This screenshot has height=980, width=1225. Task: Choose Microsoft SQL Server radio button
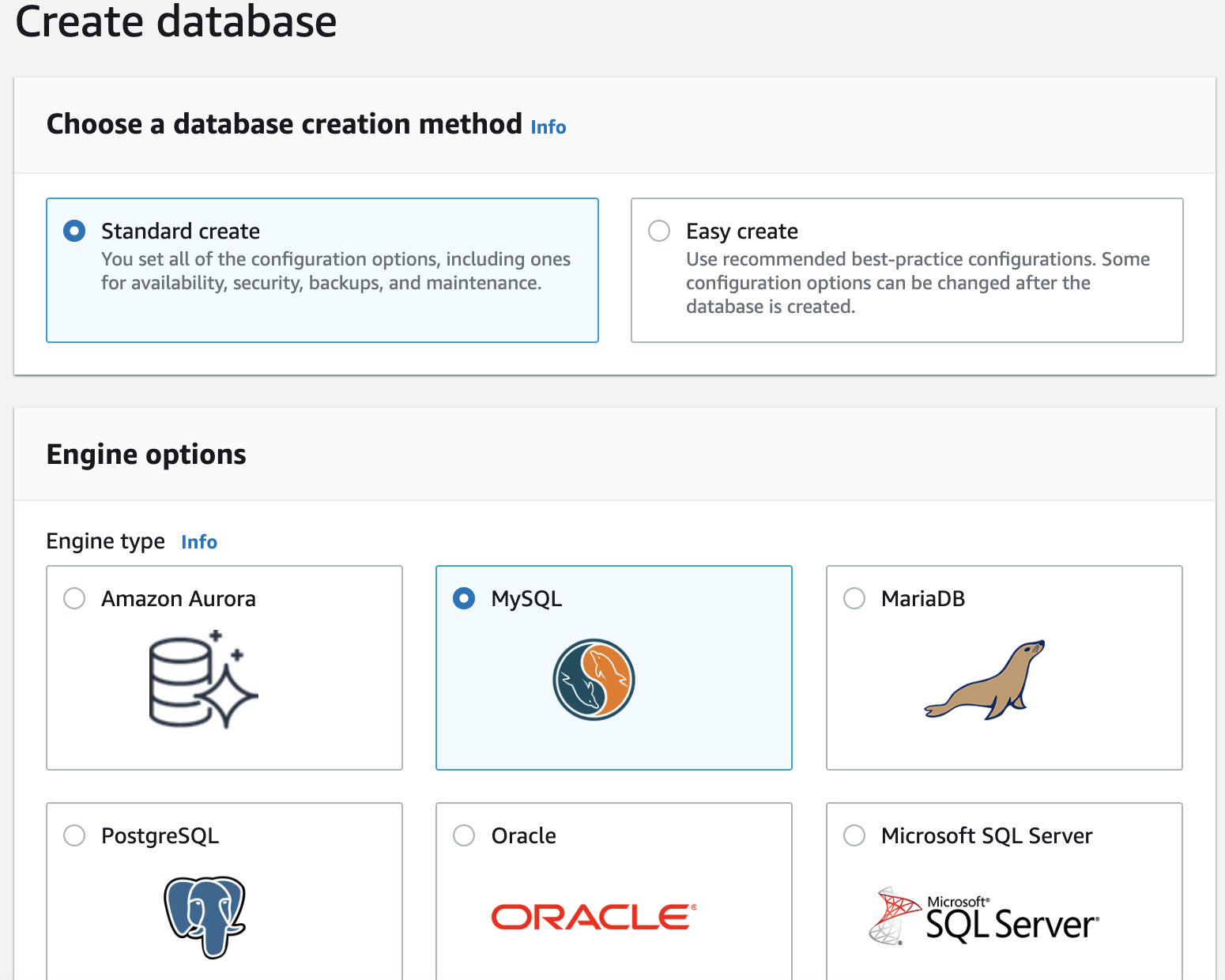pos(854,835)
